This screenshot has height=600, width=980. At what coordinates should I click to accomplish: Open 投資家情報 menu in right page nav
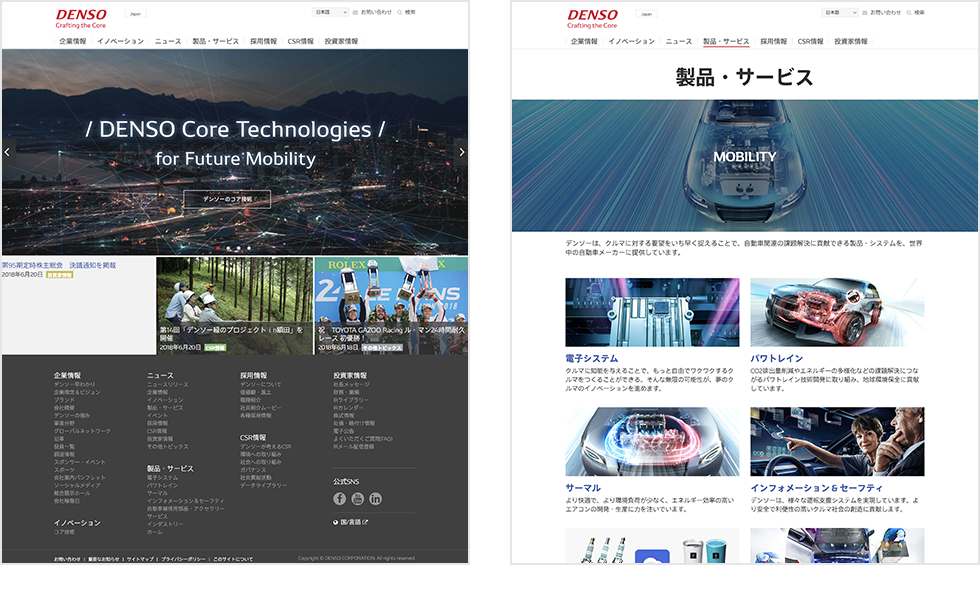[851, 41]
